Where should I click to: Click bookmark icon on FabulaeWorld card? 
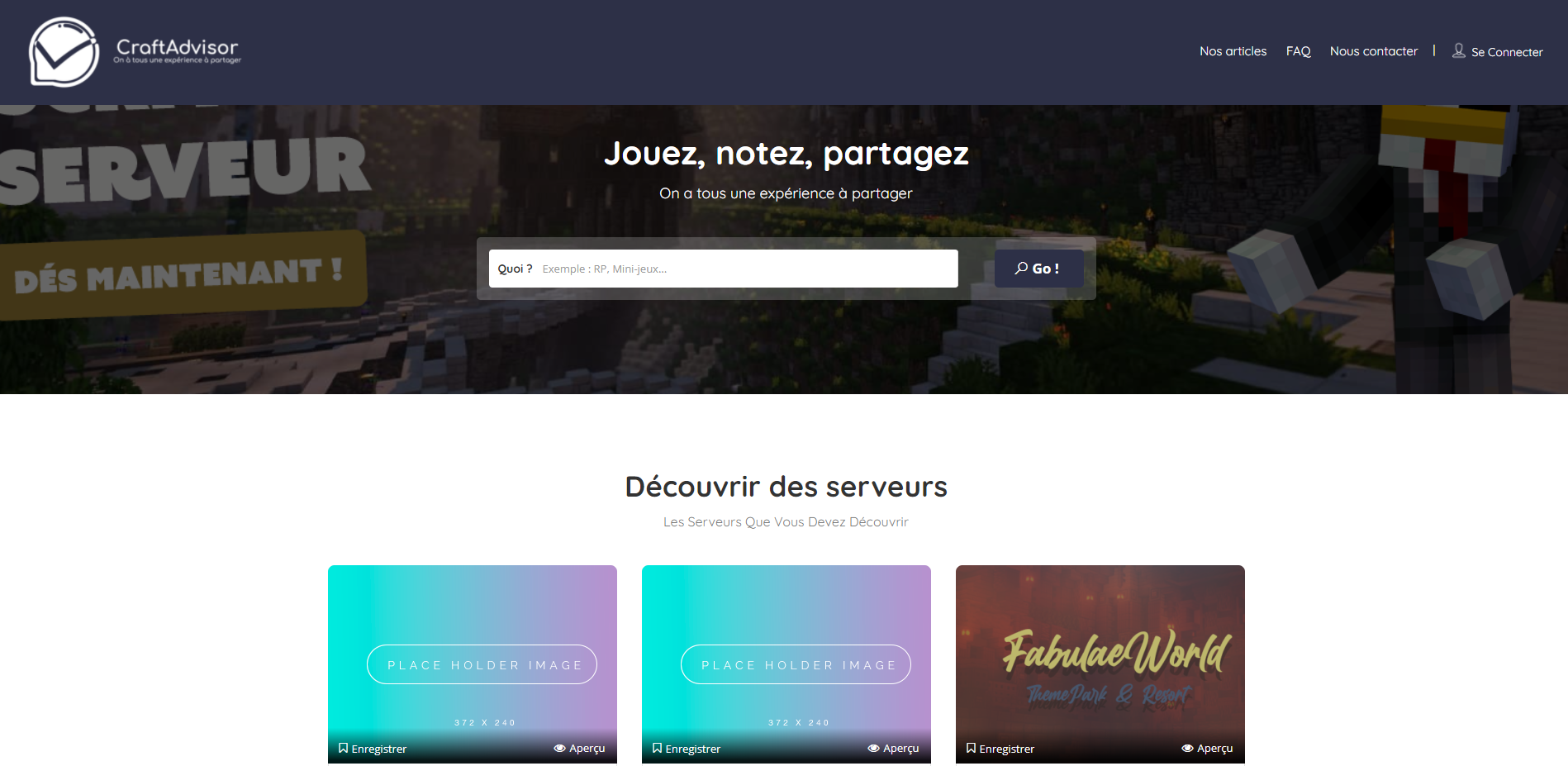pyautogui.click(x=971, y=748)
